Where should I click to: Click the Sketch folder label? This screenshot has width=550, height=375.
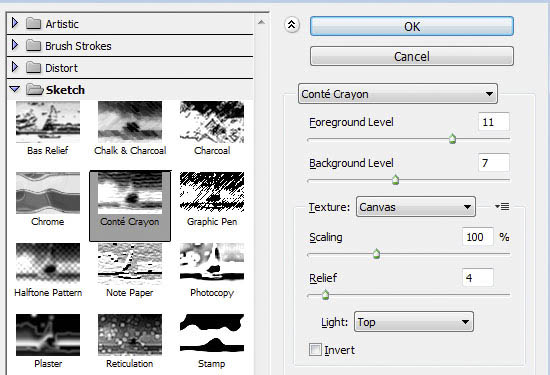tap(65, 90)
